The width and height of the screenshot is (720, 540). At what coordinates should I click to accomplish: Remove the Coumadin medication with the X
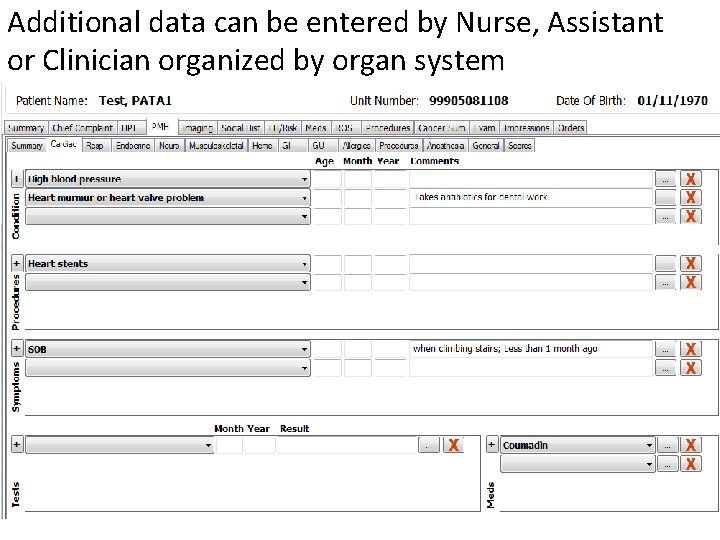(x=691, y=445)
